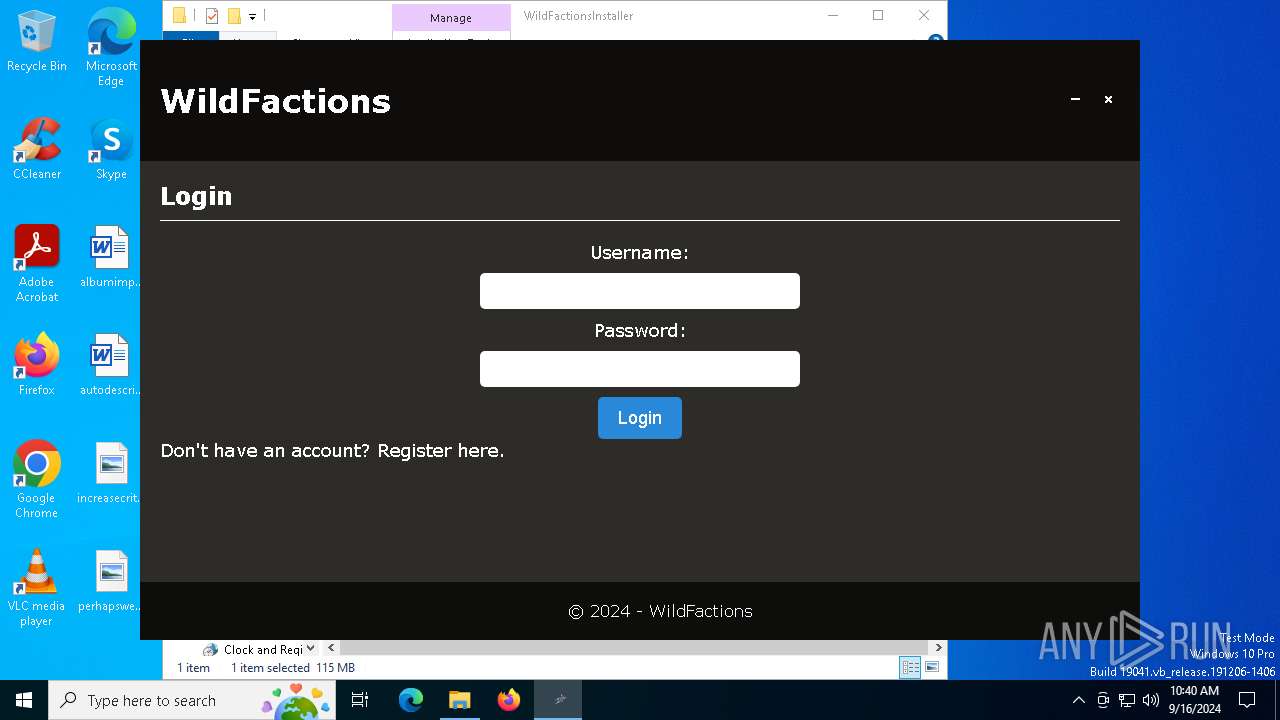Click the '1 item selected 115 MB' status text

293,668
